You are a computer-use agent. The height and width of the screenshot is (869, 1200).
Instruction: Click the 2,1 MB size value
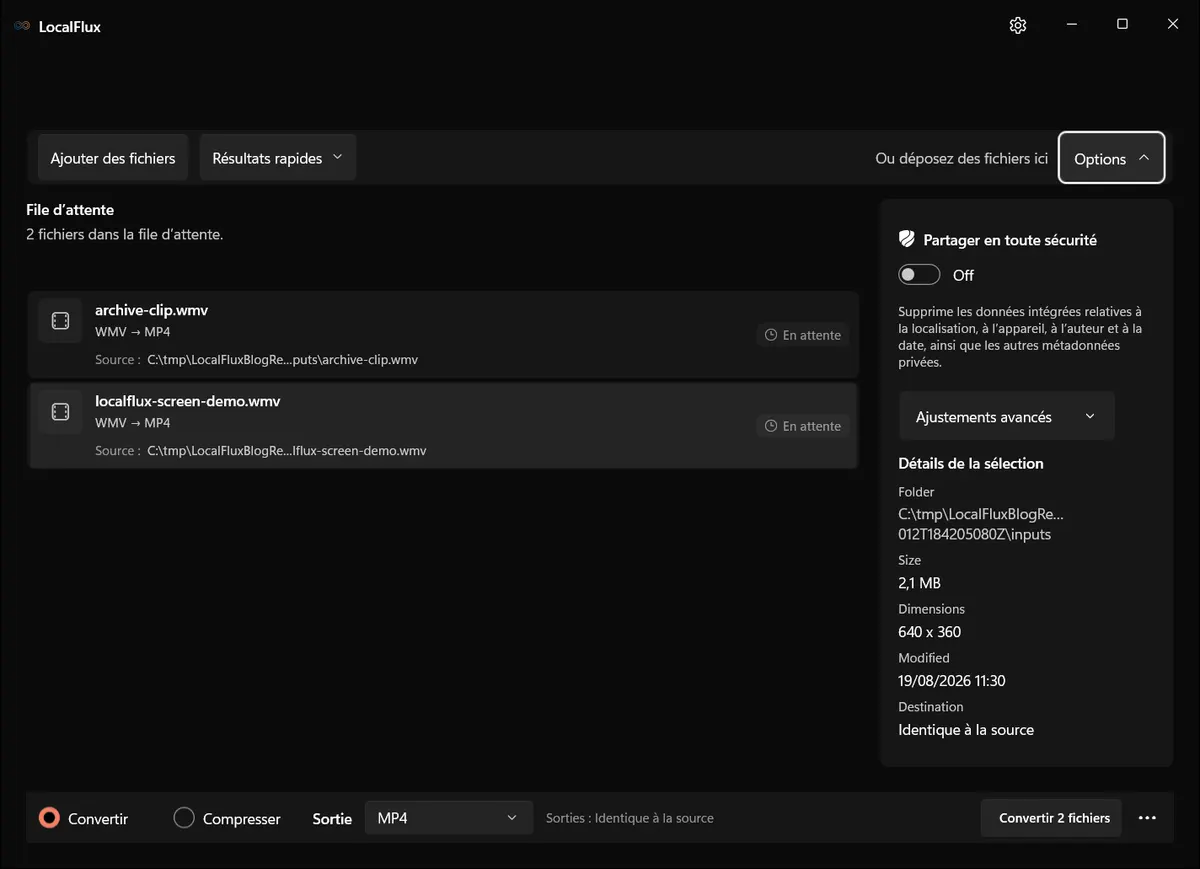(920, 583)
